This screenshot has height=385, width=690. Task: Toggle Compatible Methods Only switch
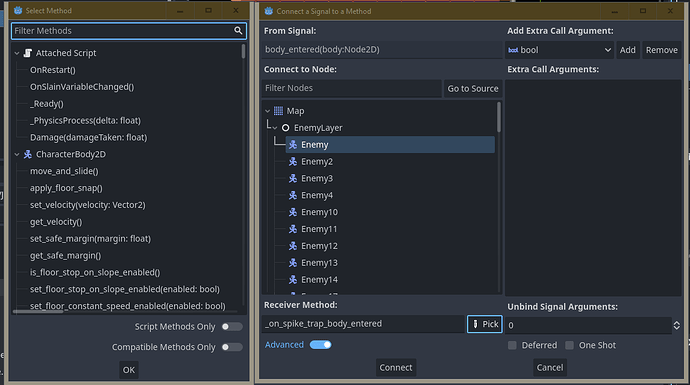231,347
